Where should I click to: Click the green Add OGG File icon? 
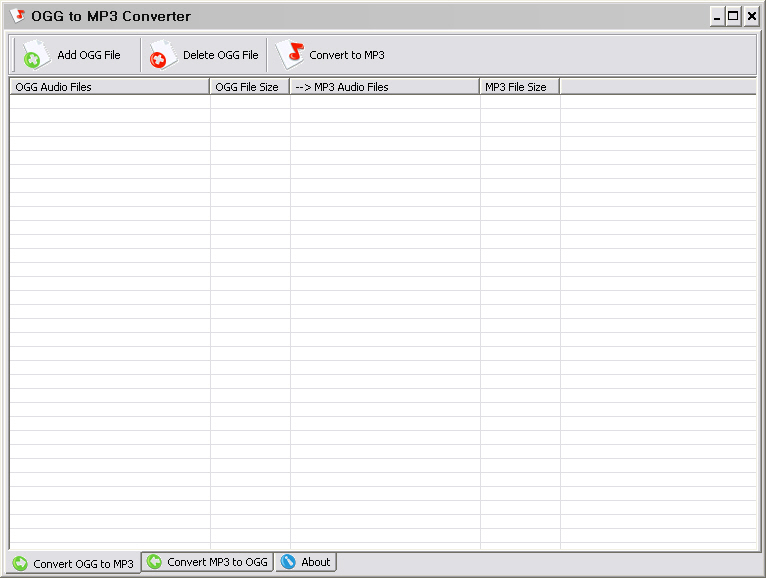[x=35, y=56]
